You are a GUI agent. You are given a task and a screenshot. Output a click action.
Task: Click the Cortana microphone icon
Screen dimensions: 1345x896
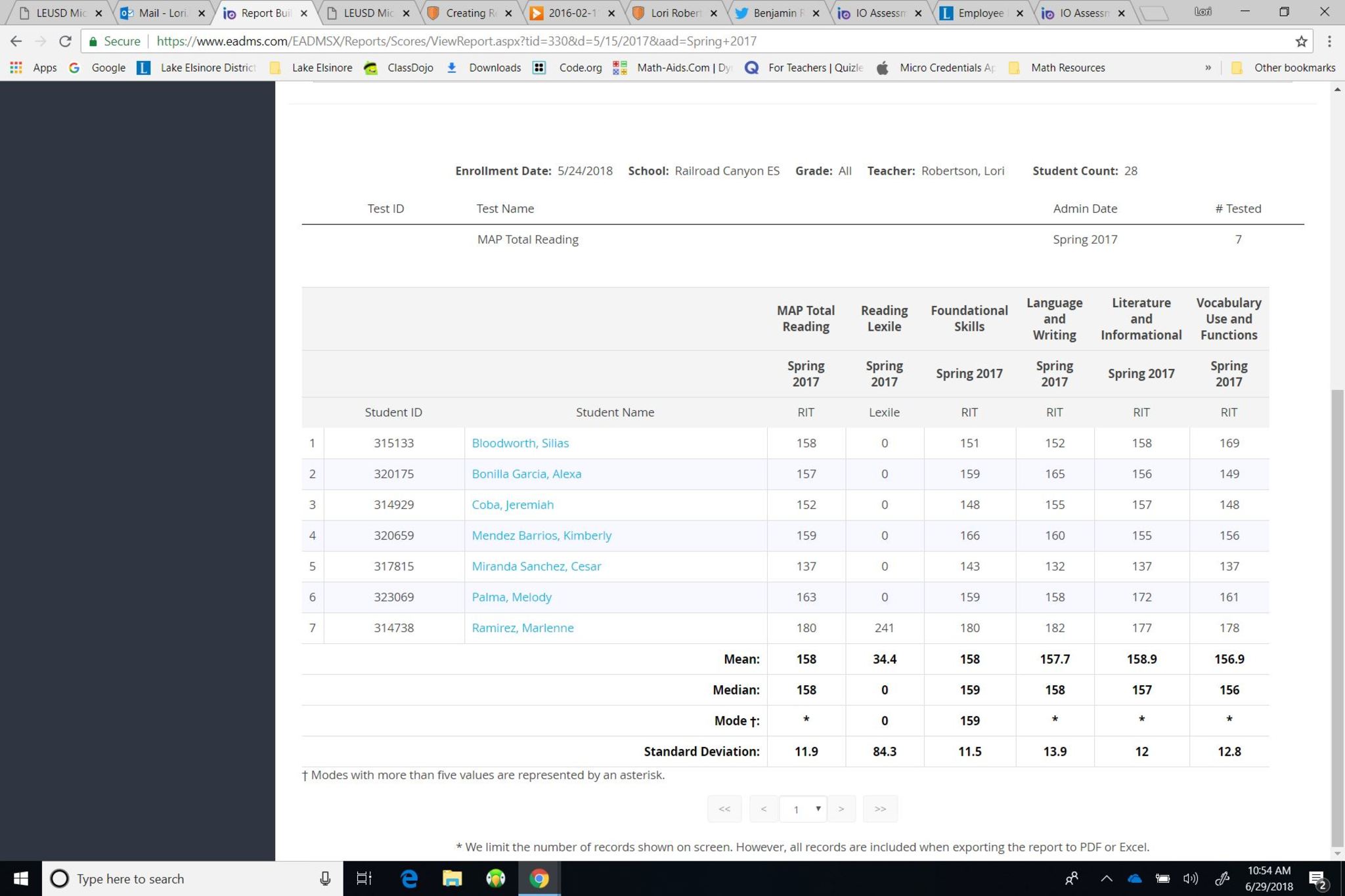(324, 878)
